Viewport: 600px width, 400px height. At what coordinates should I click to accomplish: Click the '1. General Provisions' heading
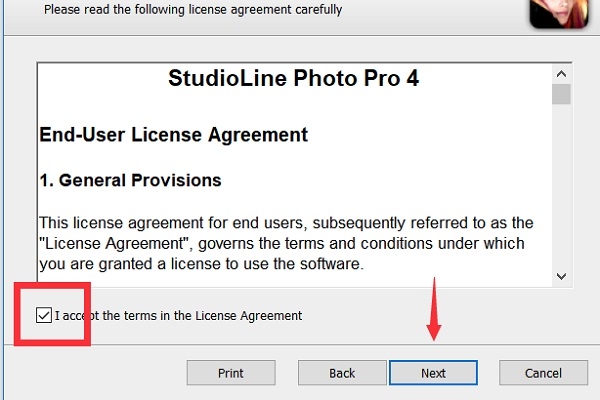(x=129, y=181)
